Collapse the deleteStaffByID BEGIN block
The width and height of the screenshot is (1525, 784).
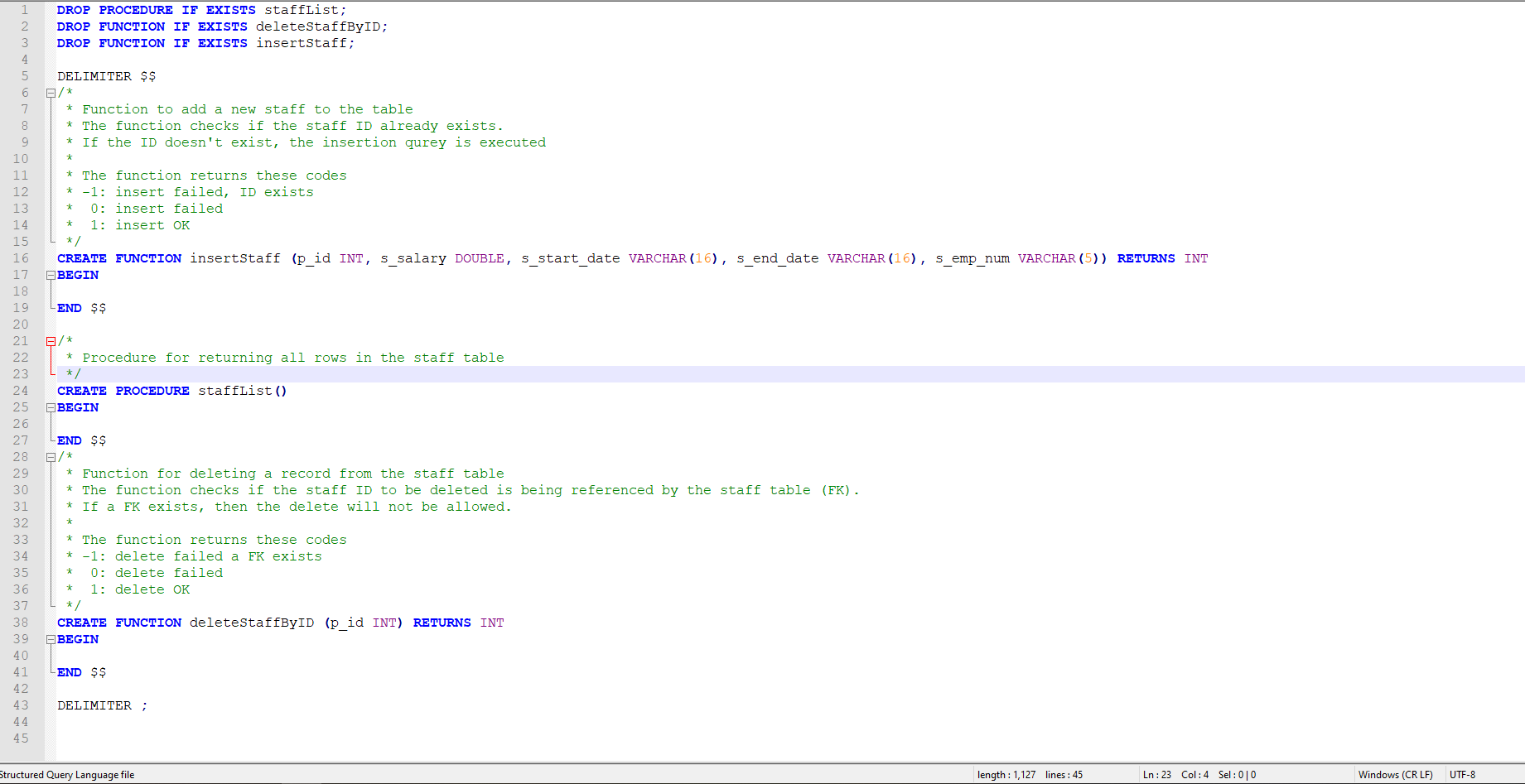(x=51, y=638)
